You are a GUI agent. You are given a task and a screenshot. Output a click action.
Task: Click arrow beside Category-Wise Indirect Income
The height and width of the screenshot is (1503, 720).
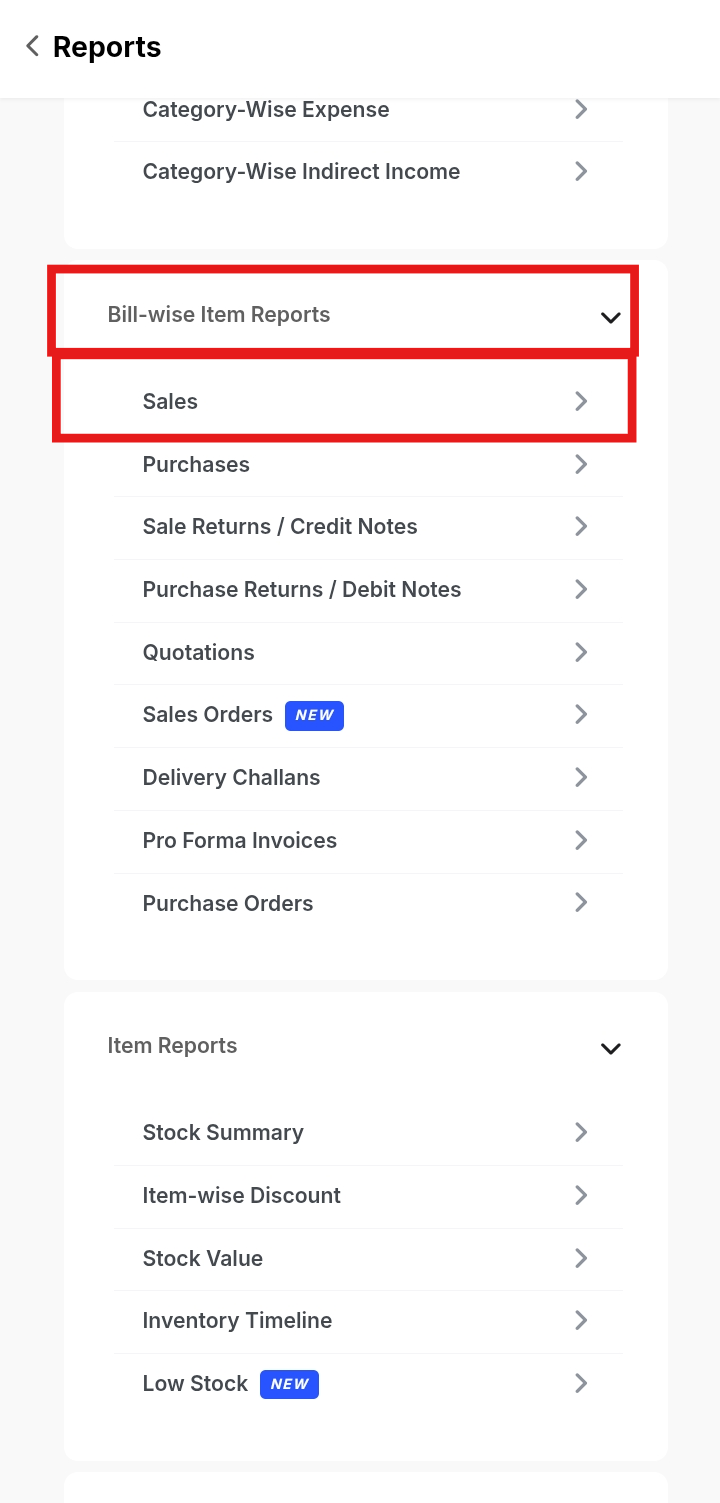pyautogui.click(x=581, y=171)
